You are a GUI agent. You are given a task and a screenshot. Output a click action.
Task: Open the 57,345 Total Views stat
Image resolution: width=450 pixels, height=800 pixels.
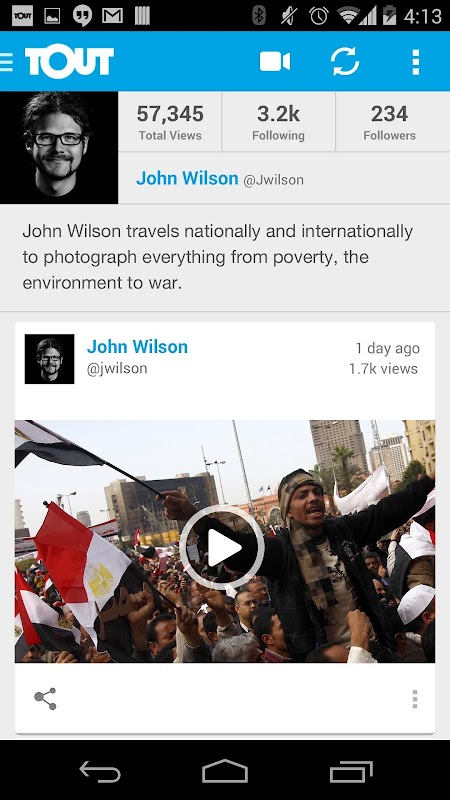pos(170,122)
